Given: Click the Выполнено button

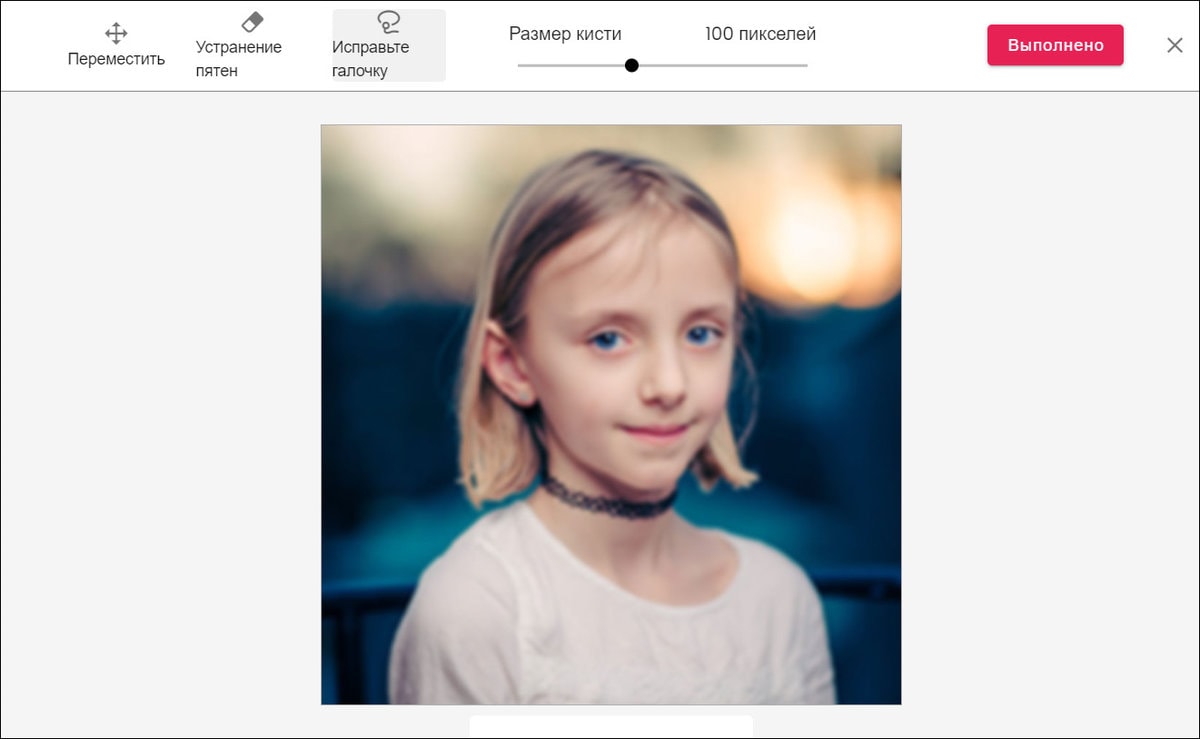Looking at the screenshot, I should click(x=1055, y=46).
